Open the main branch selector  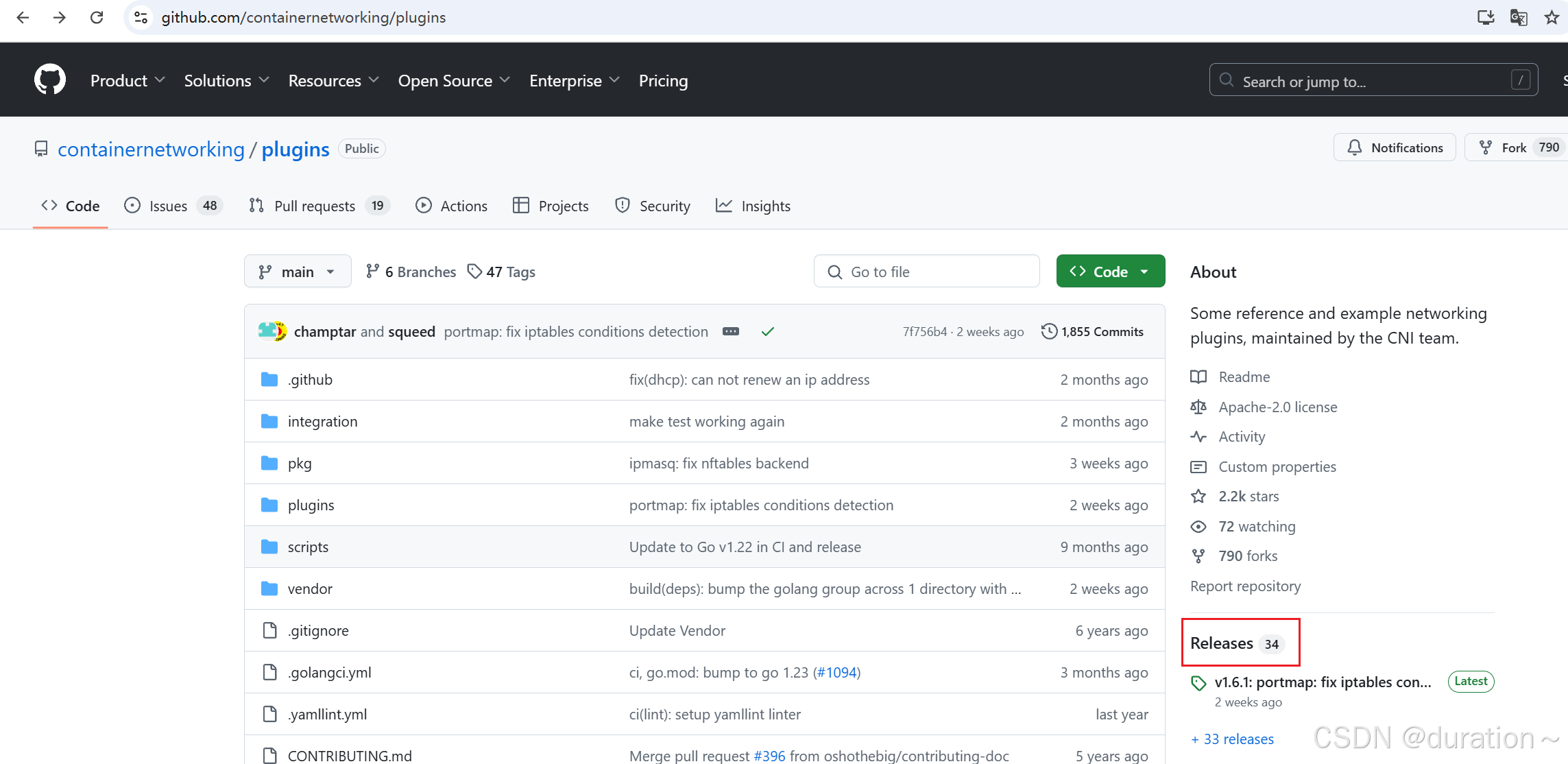(x=297, y=271)
